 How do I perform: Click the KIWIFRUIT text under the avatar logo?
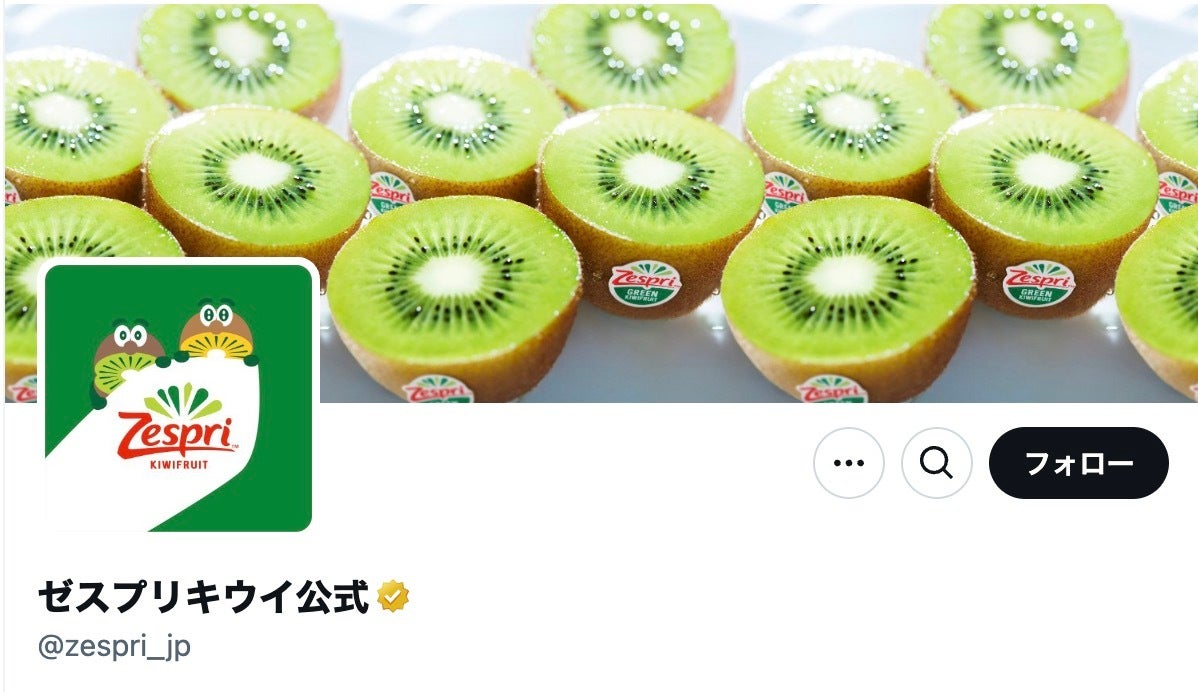(179, 464)
